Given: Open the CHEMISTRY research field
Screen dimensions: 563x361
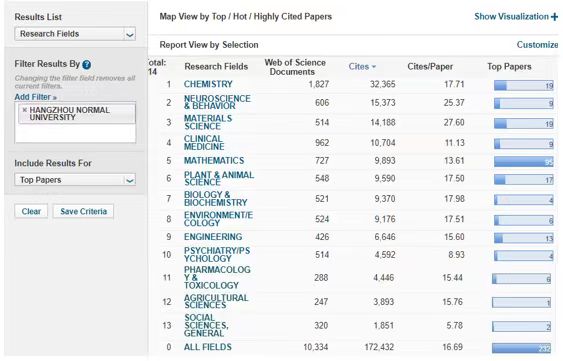Looking at the screenshot, I should coord(208,84).
